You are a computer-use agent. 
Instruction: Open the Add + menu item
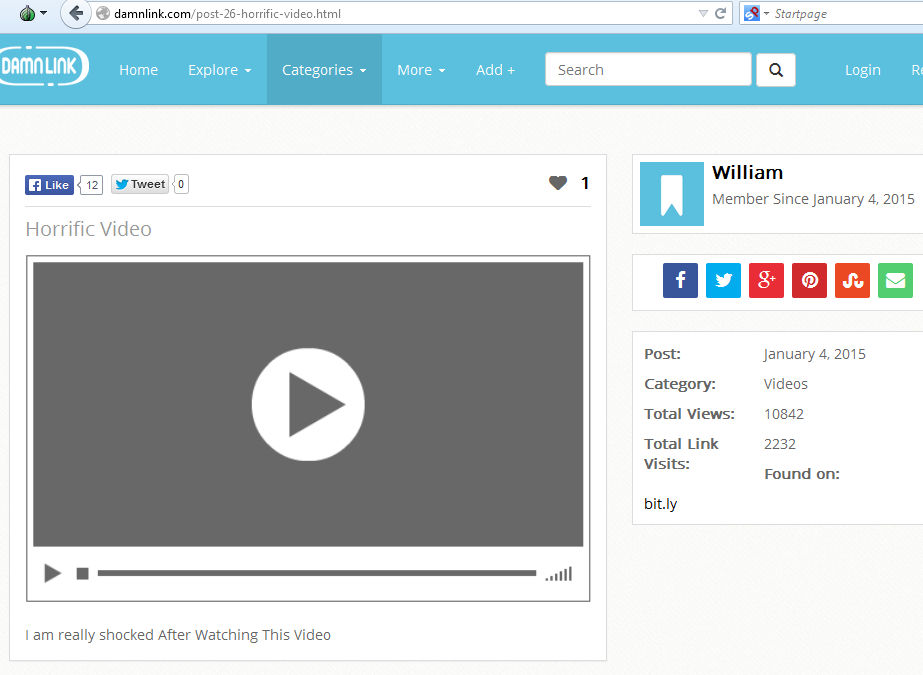(495, 70)
